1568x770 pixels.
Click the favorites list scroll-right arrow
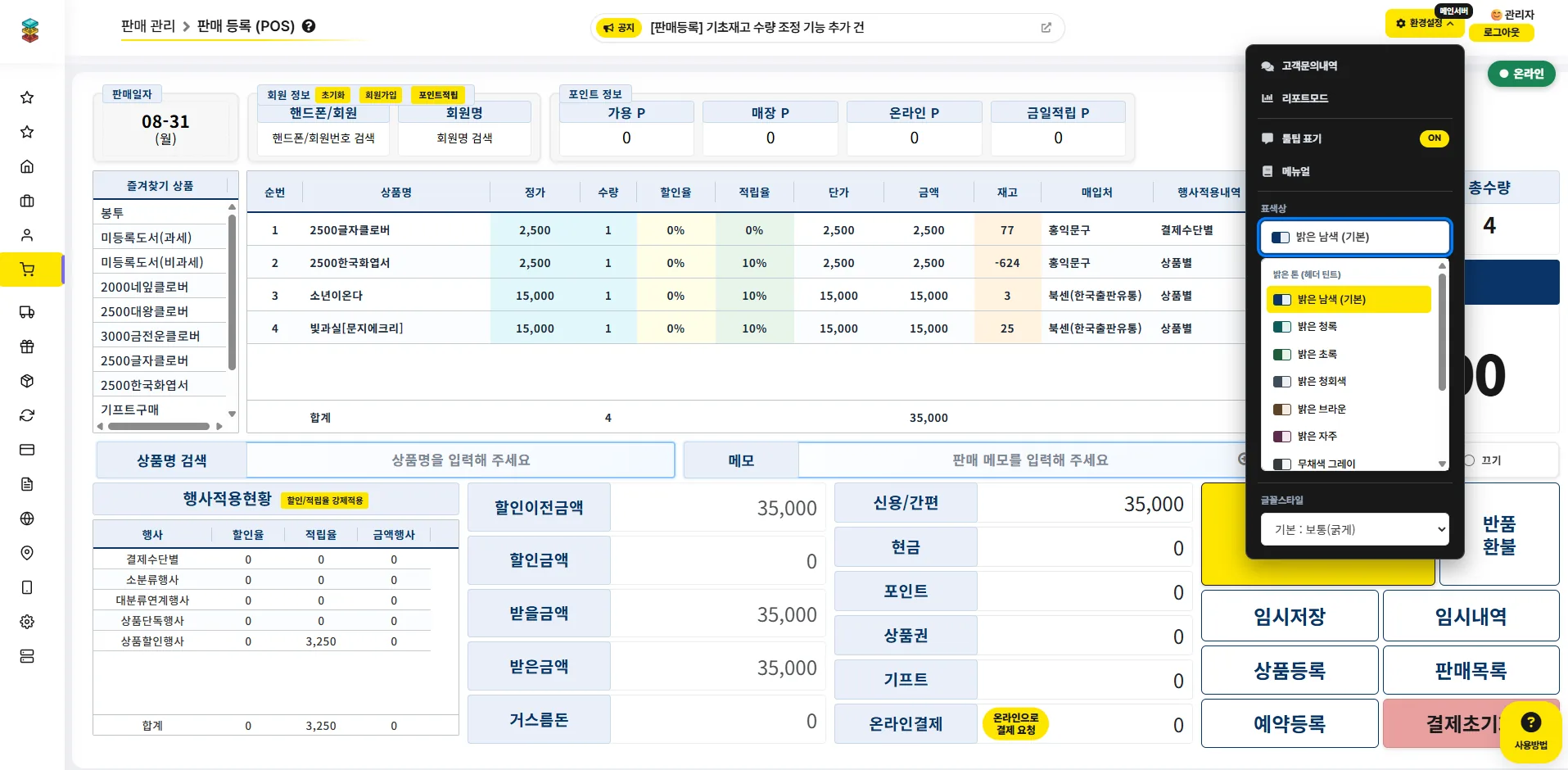click(x=219, y=426)
